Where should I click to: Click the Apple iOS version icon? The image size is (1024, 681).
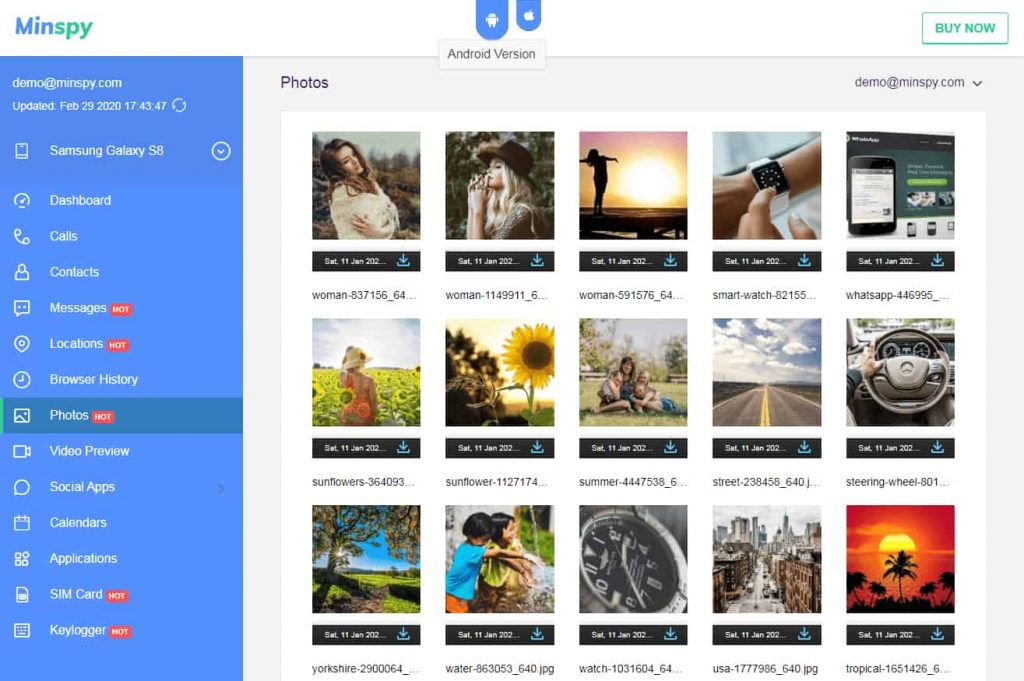[x=529, y=16]
